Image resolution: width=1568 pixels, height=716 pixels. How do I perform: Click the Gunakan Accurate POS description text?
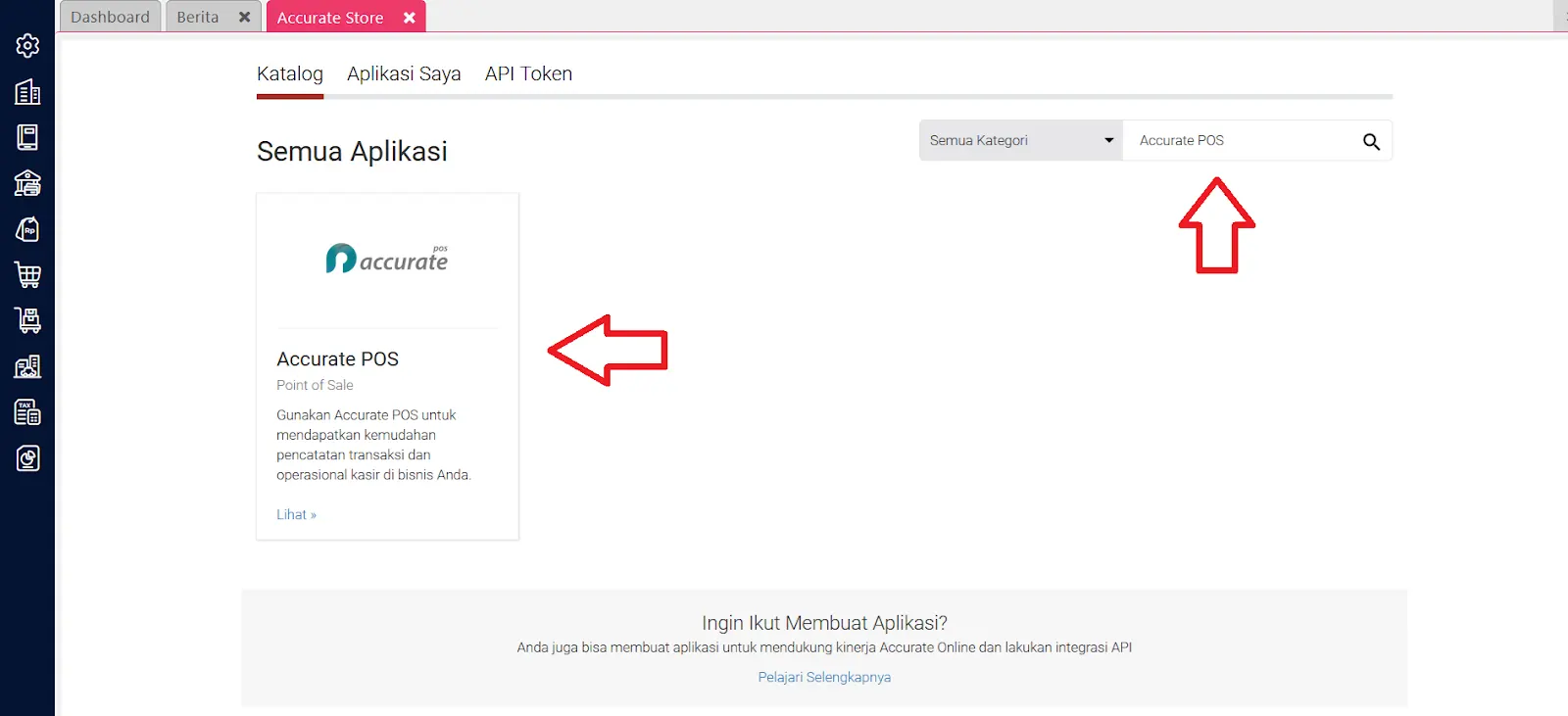point(373,445)
